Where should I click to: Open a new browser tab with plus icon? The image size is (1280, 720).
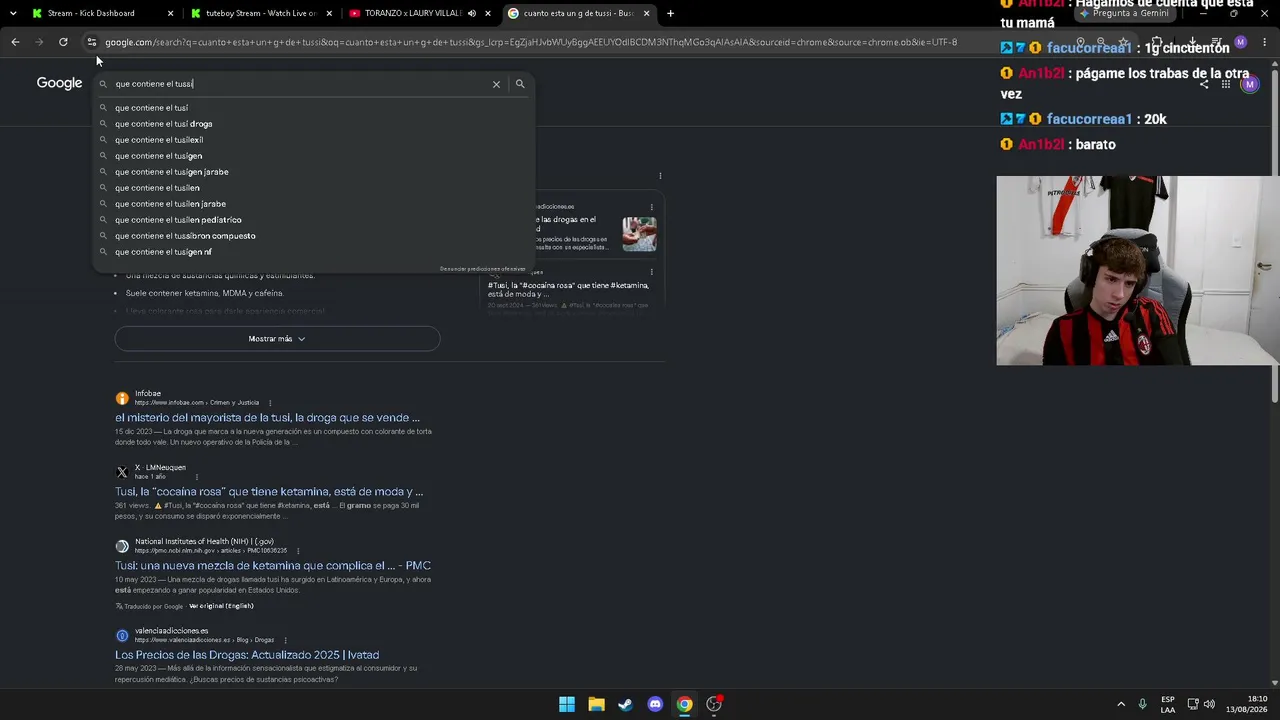point(670,13)
